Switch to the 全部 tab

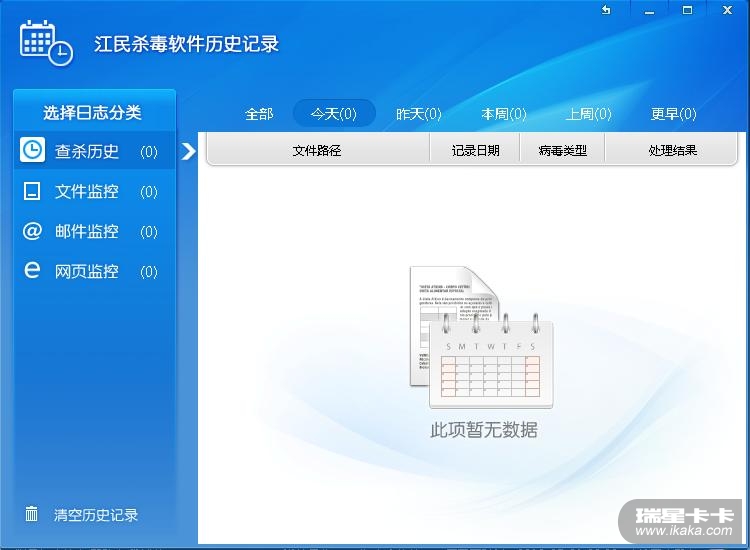click(259, 114)
